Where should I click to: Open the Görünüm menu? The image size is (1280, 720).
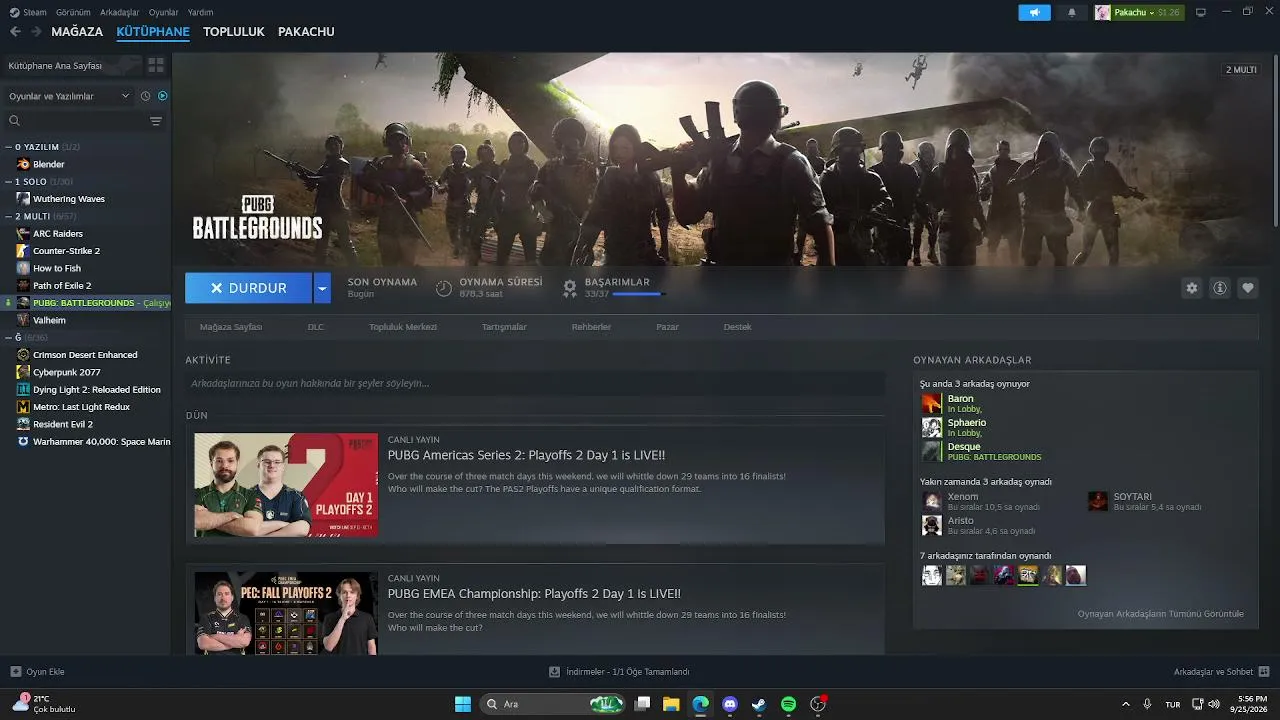(73, 12)
